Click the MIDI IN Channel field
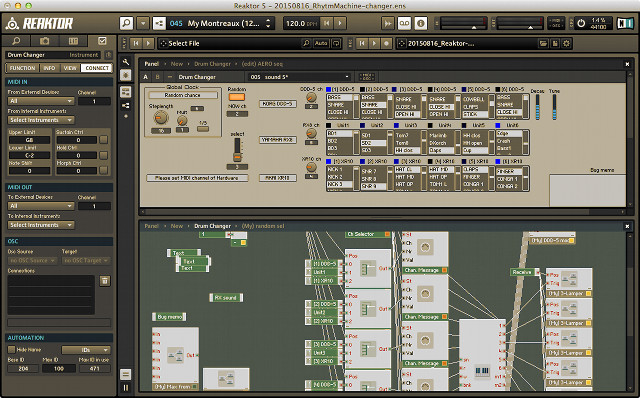The width and height of the screenshot is (640, 398). pos(94,101)
